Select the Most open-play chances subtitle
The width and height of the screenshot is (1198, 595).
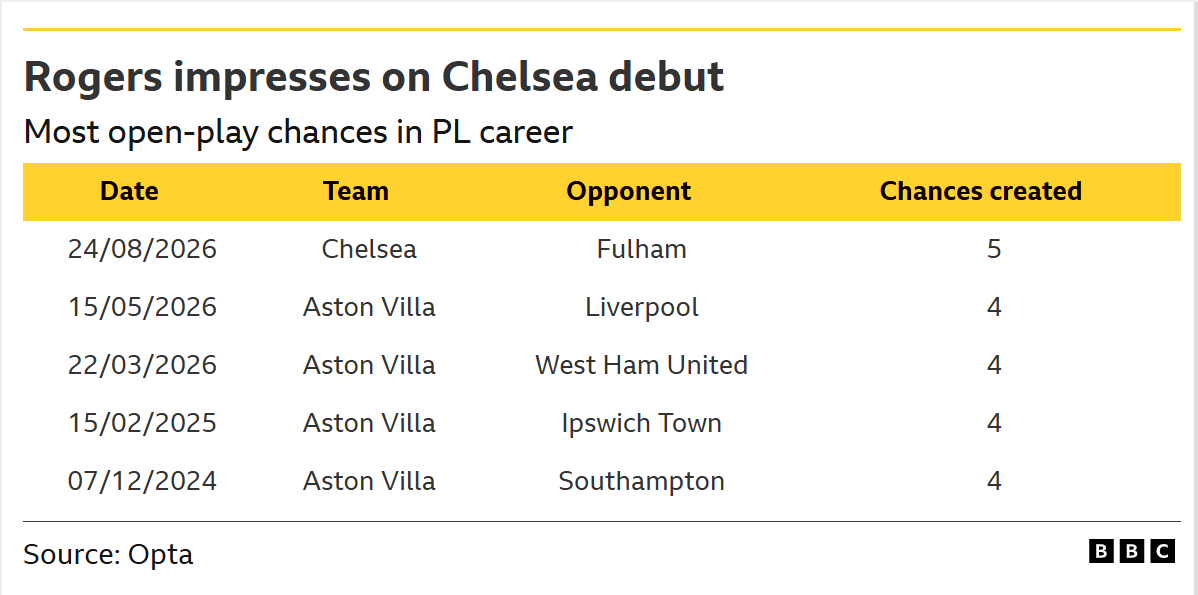pyautogui.click(x=298, y=133)
